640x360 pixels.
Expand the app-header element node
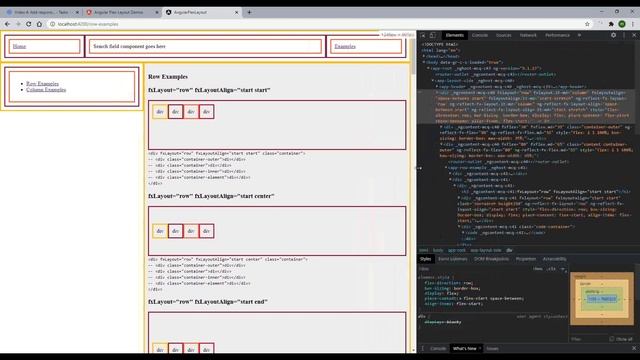point(437,87)
